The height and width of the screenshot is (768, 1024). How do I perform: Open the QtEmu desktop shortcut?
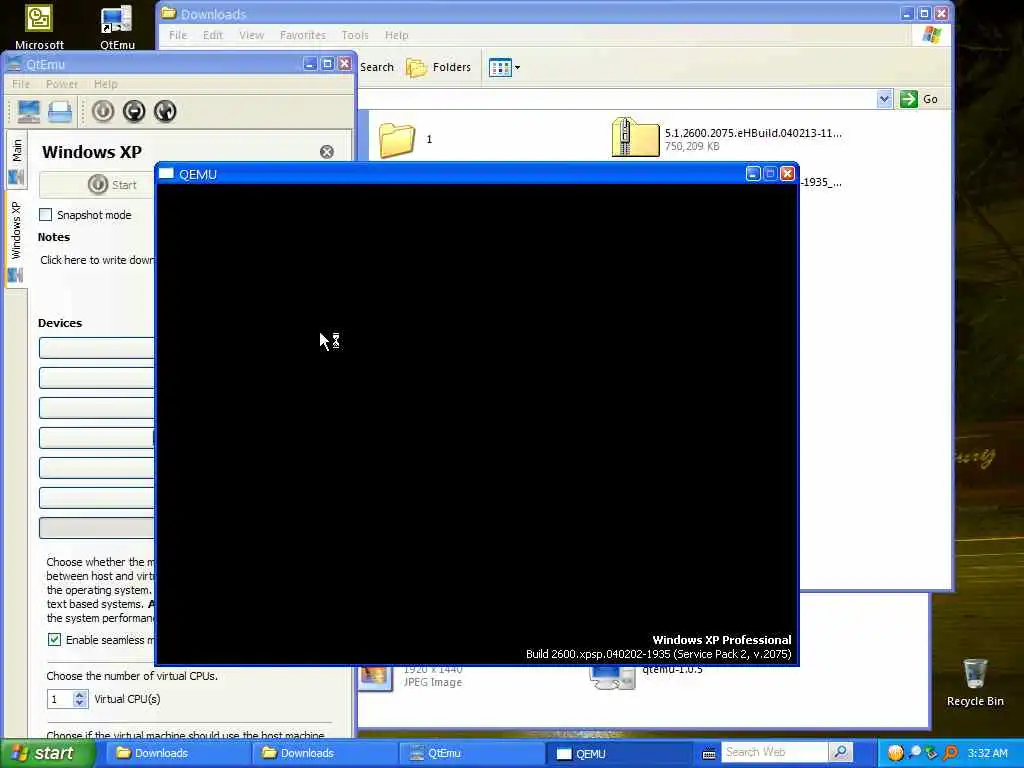[117, 26]
